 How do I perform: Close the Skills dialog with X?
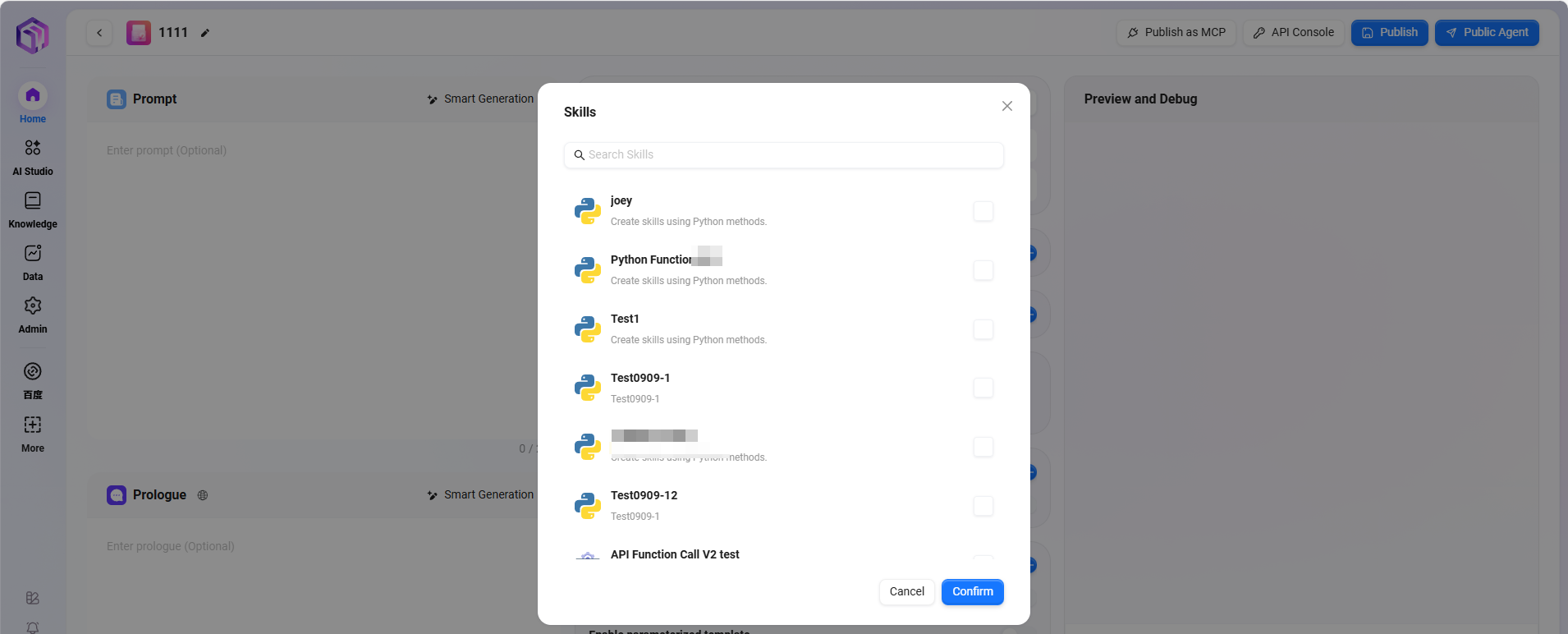pyautogui.click(x=1006, y=106)
